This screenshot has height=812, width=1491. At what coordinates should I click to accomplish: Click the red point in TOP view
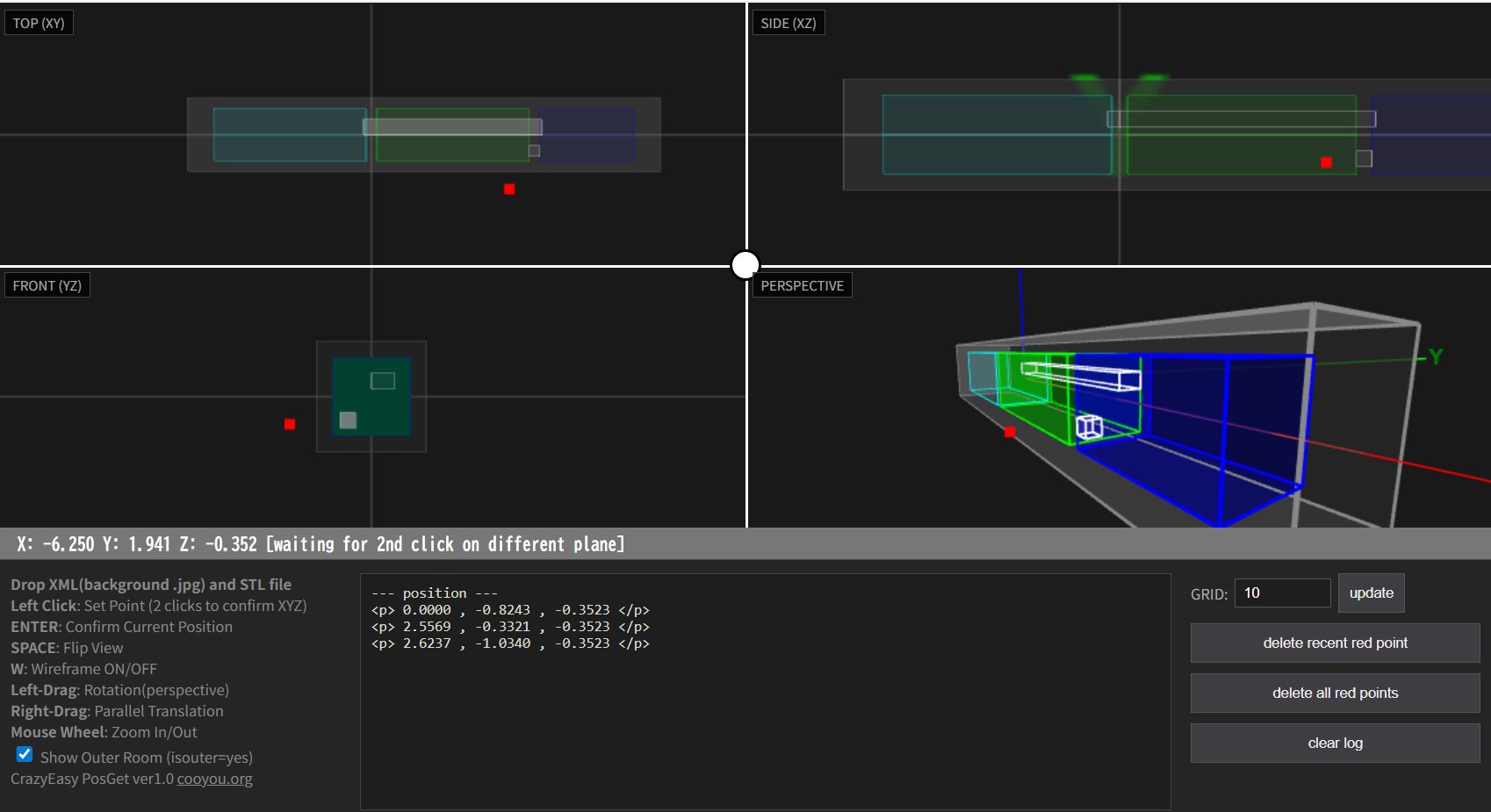pyautogui.click(x=509, y=189)
